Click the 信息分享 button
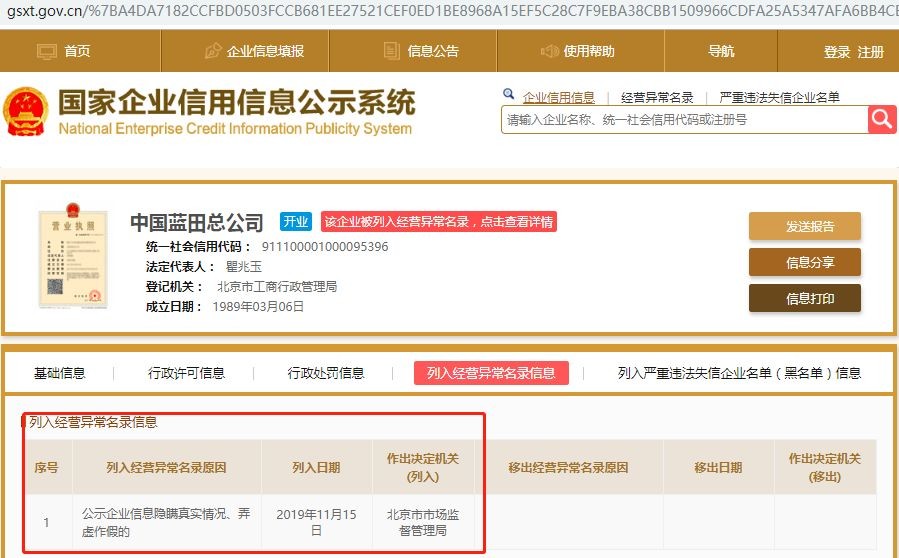The height and width of the screenshot is (558, 899). [x=804, y=262]
